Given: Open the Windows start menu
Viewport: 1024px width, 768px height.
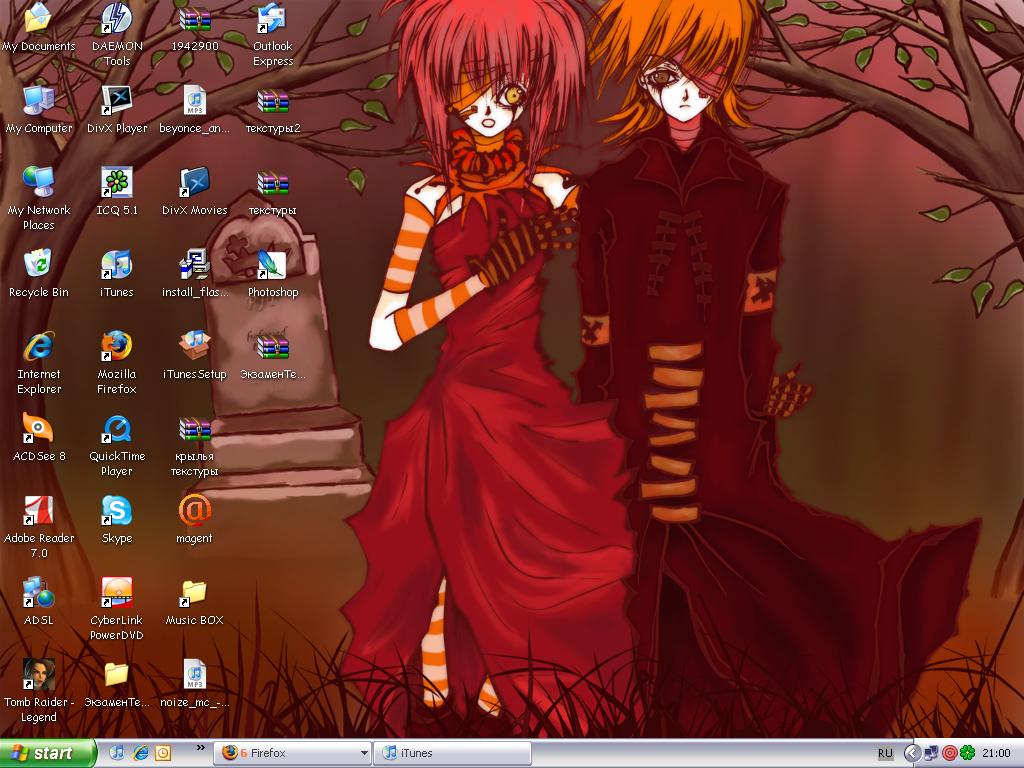Looking at the screenshot, I should (x=48, y=753).
